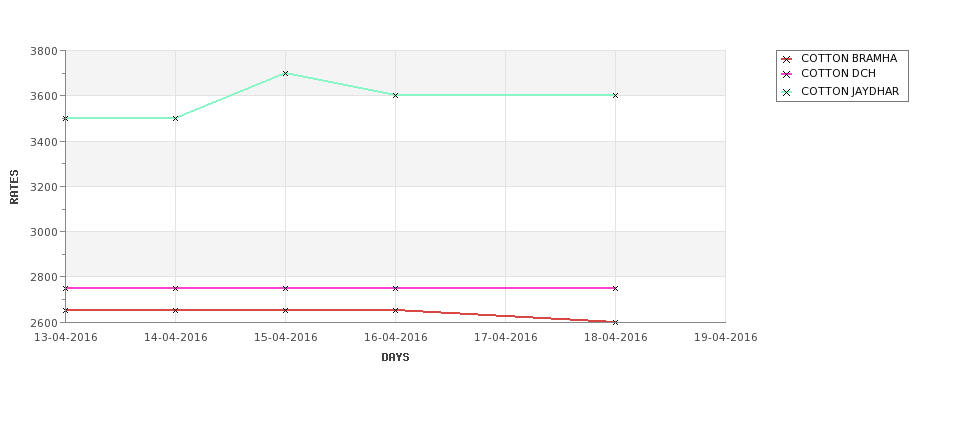Select the COTTON BRAMHA legend label

tap(849, 58)
